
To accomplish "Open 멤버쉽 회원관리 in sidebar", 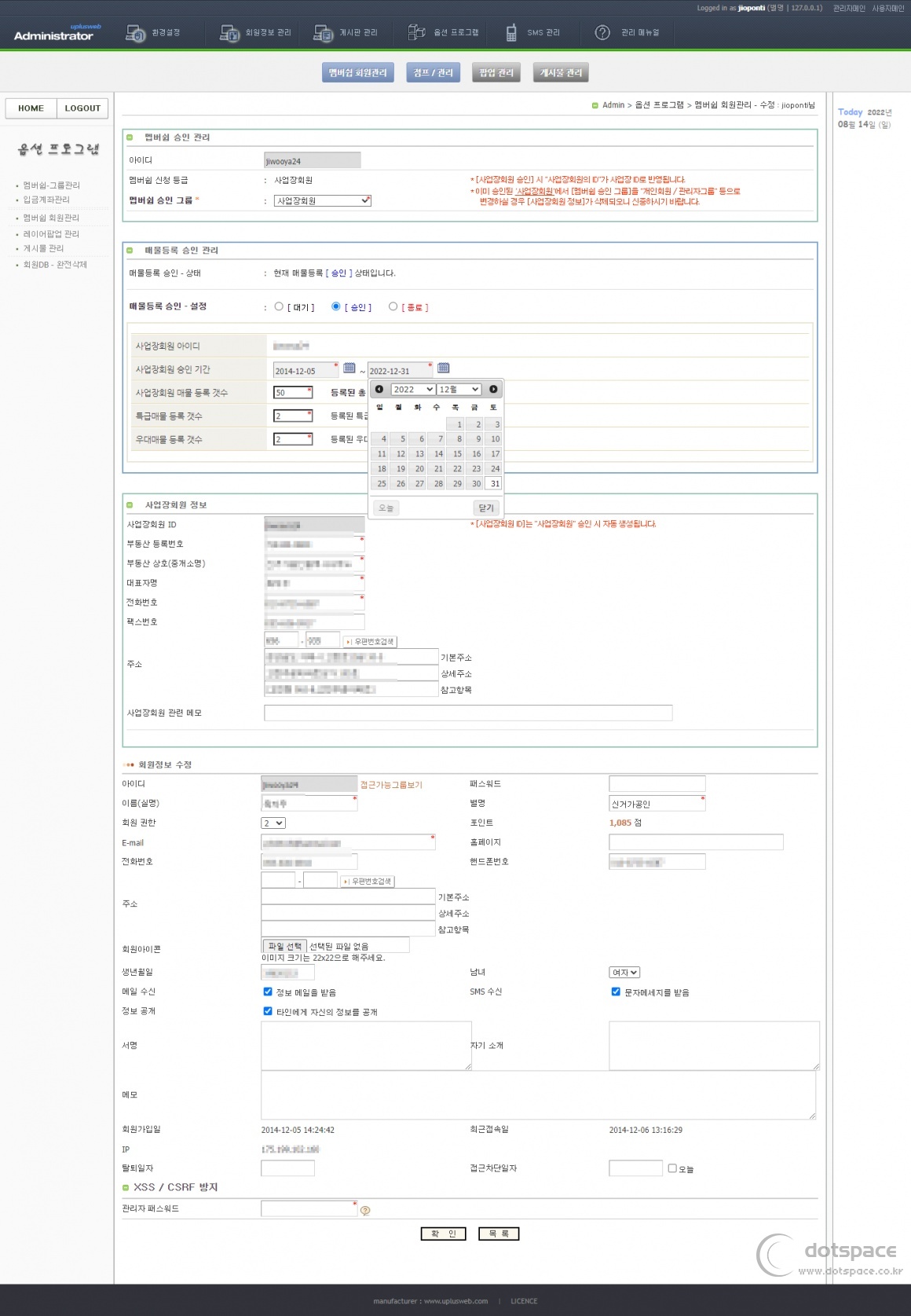I will tap(51, 218).
